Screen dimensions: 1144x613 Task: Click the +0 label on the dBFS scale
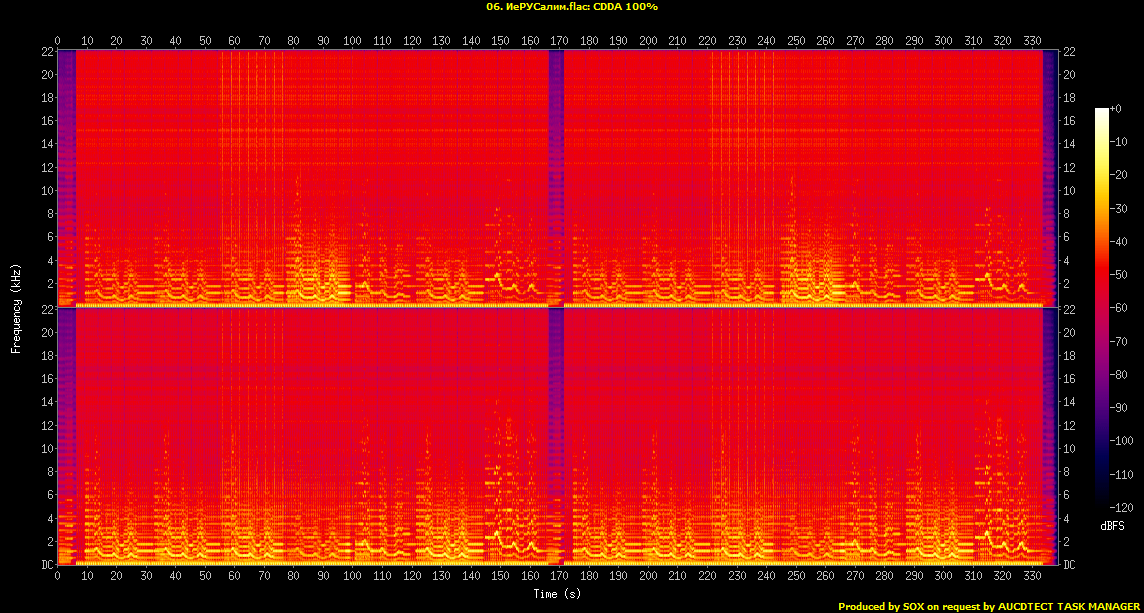click(x=1118, y=109)
